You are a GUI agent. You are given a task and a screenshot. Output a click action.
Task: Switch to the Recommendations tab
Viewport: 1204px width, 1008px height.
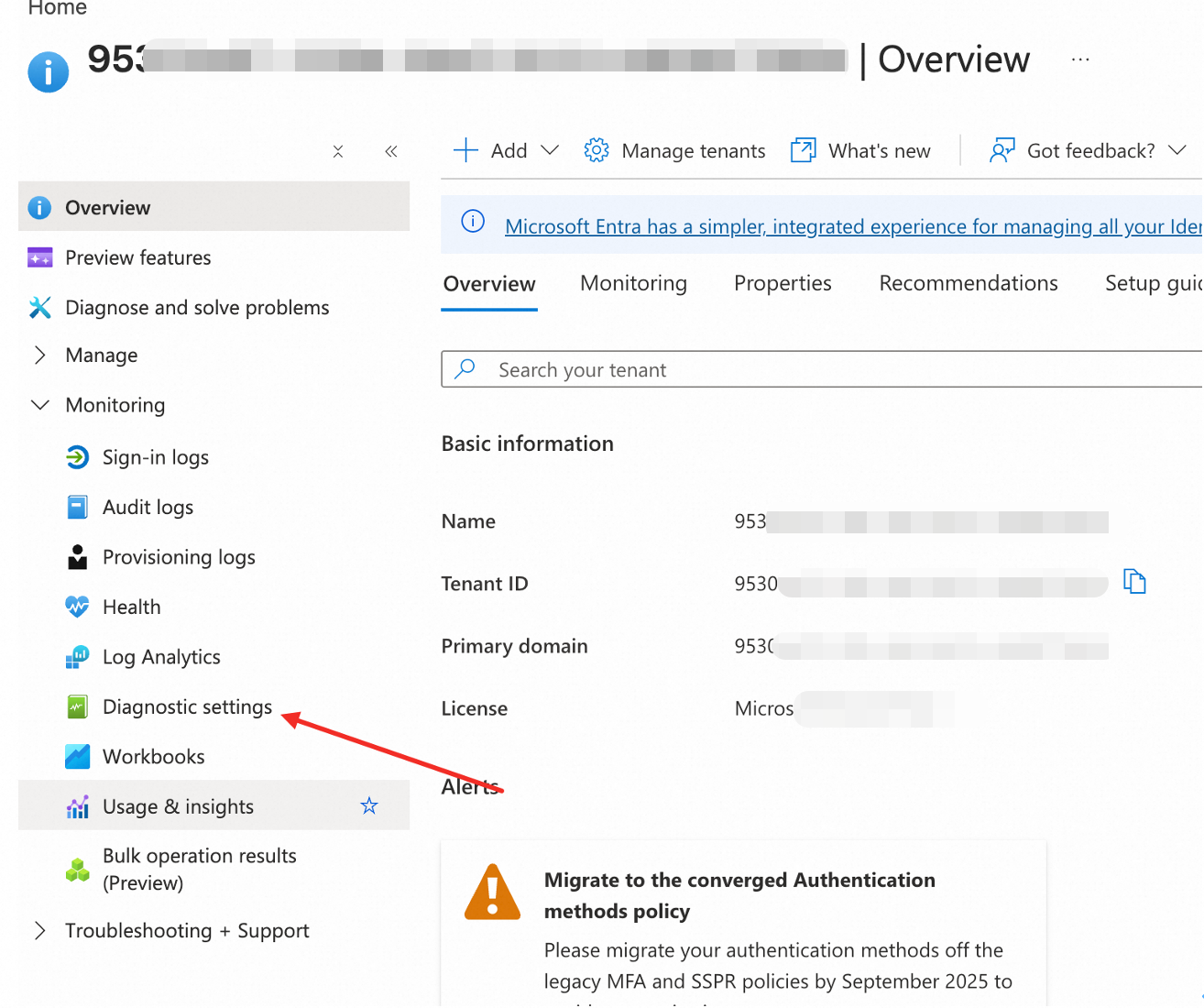[969, 283]
